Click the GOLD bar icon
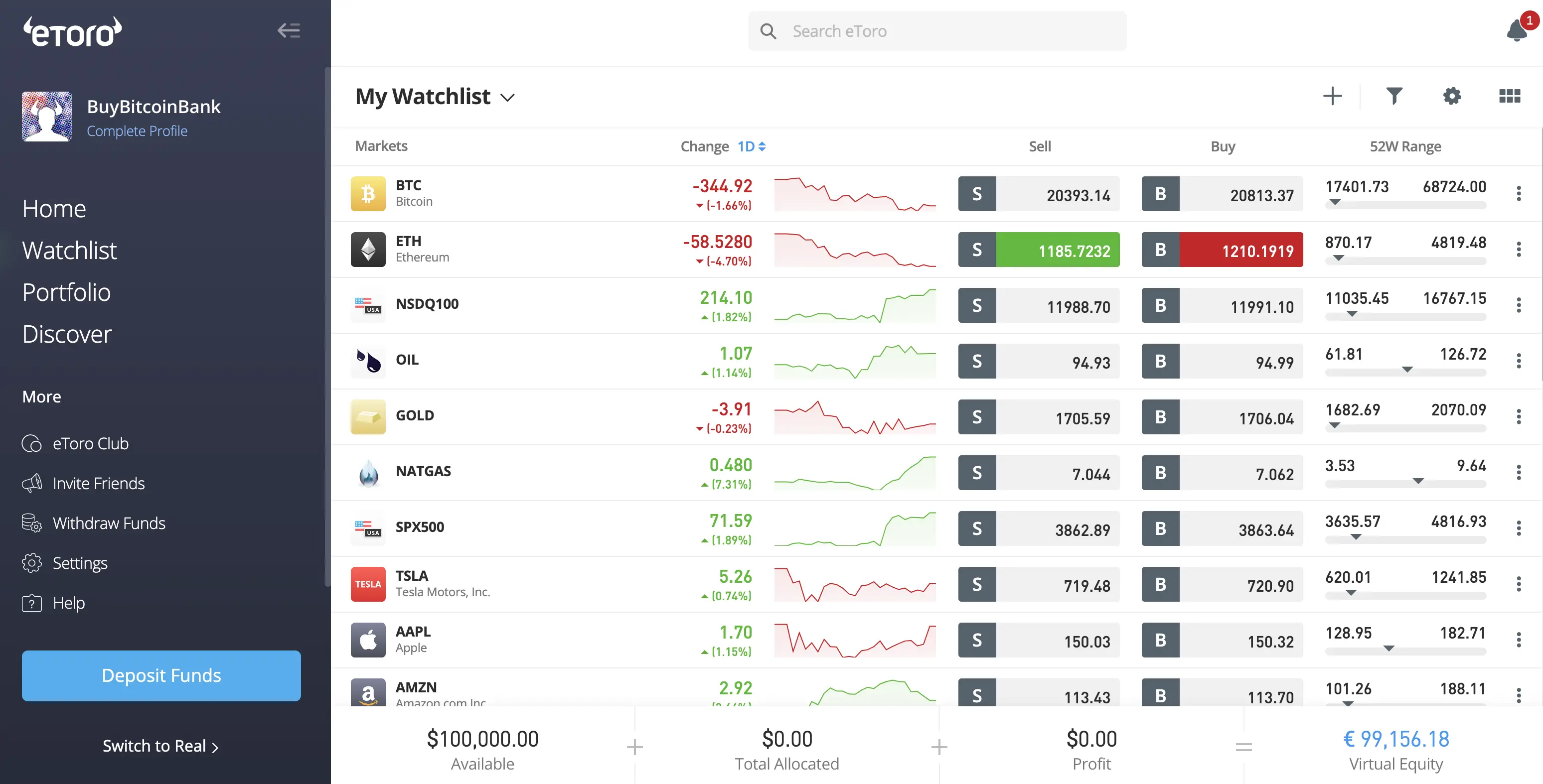 (x=368, y=416)
